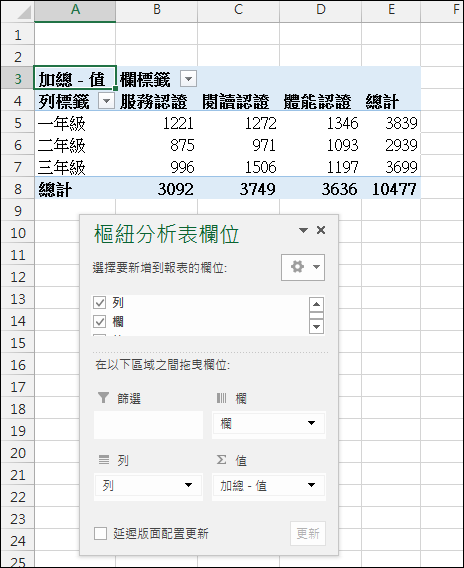Select cell with value 3839
The height and width of the screenshot is (568, 464).
(391, 122)
